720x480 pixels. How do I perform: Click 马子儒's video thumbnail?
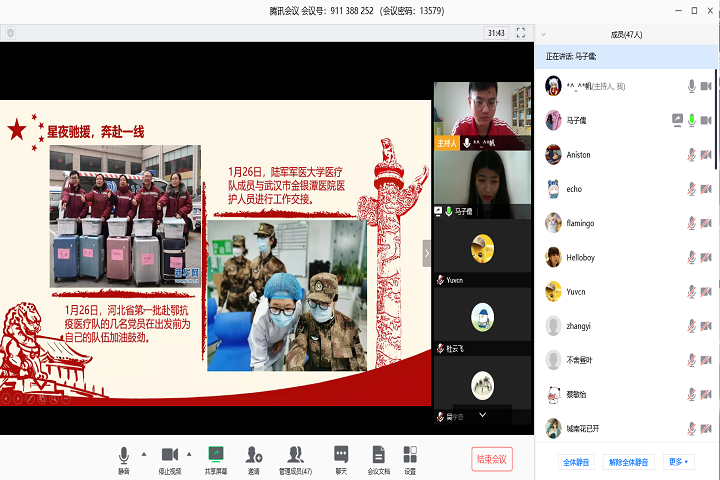click(482, 183)
